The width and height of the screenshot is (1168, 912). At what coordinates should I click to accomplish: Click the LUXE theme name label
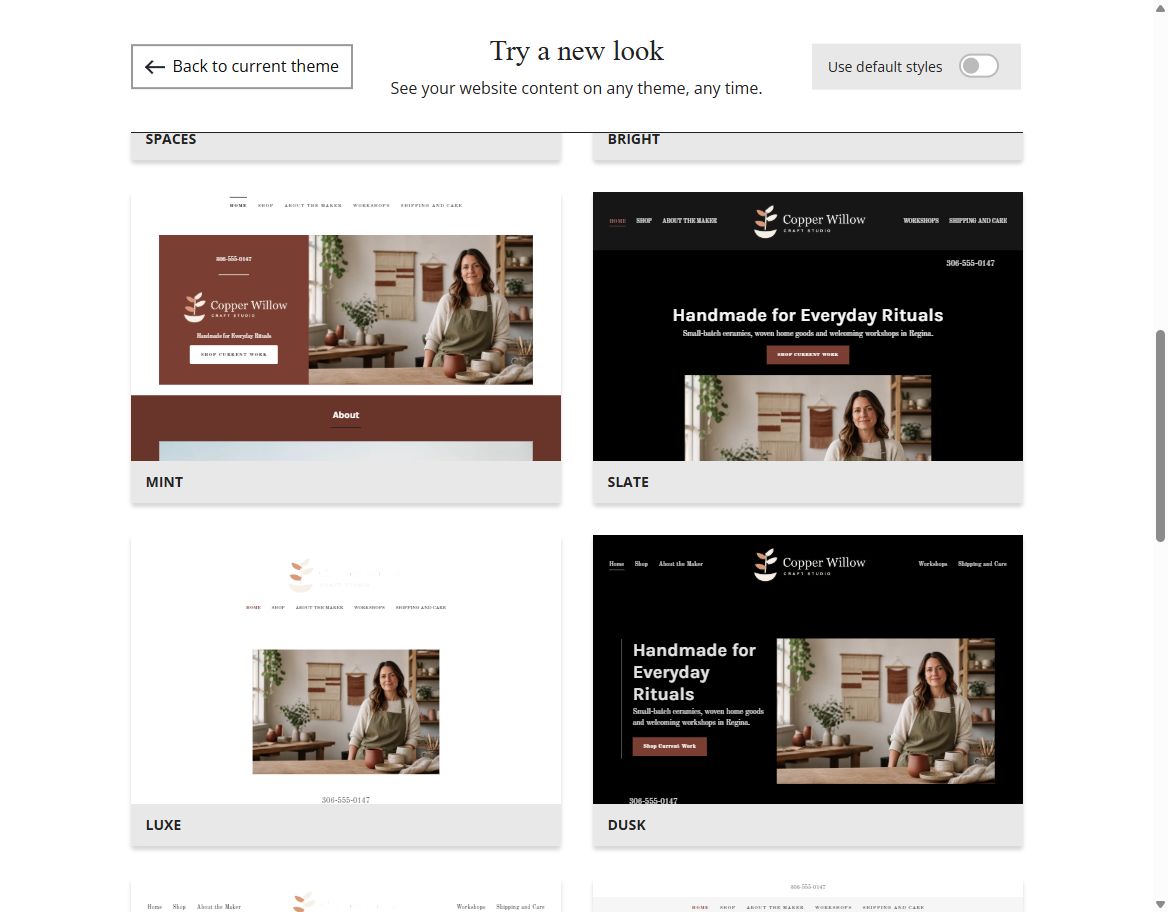pyautogui.click(x=163, y=825)
